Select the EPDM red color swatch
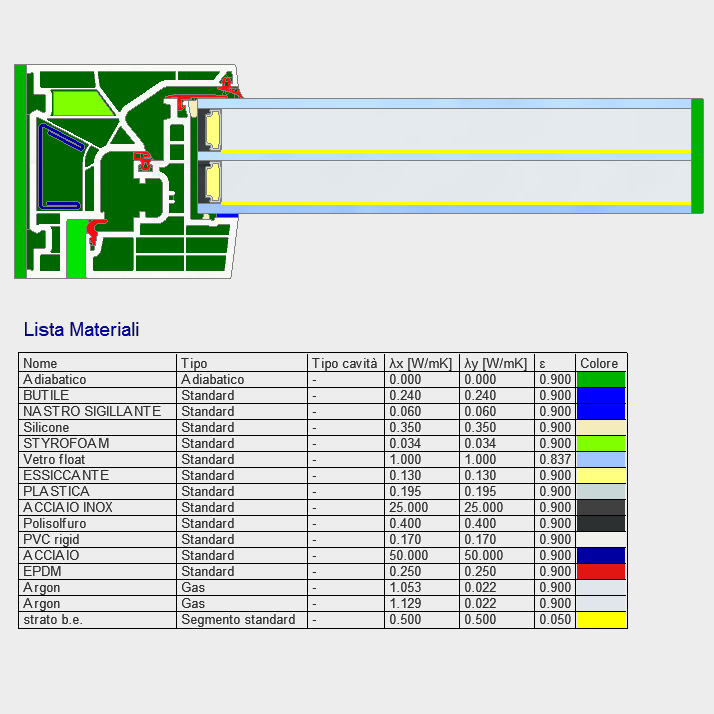This screenshot has width=714, height=714. (x=601, y=571)
